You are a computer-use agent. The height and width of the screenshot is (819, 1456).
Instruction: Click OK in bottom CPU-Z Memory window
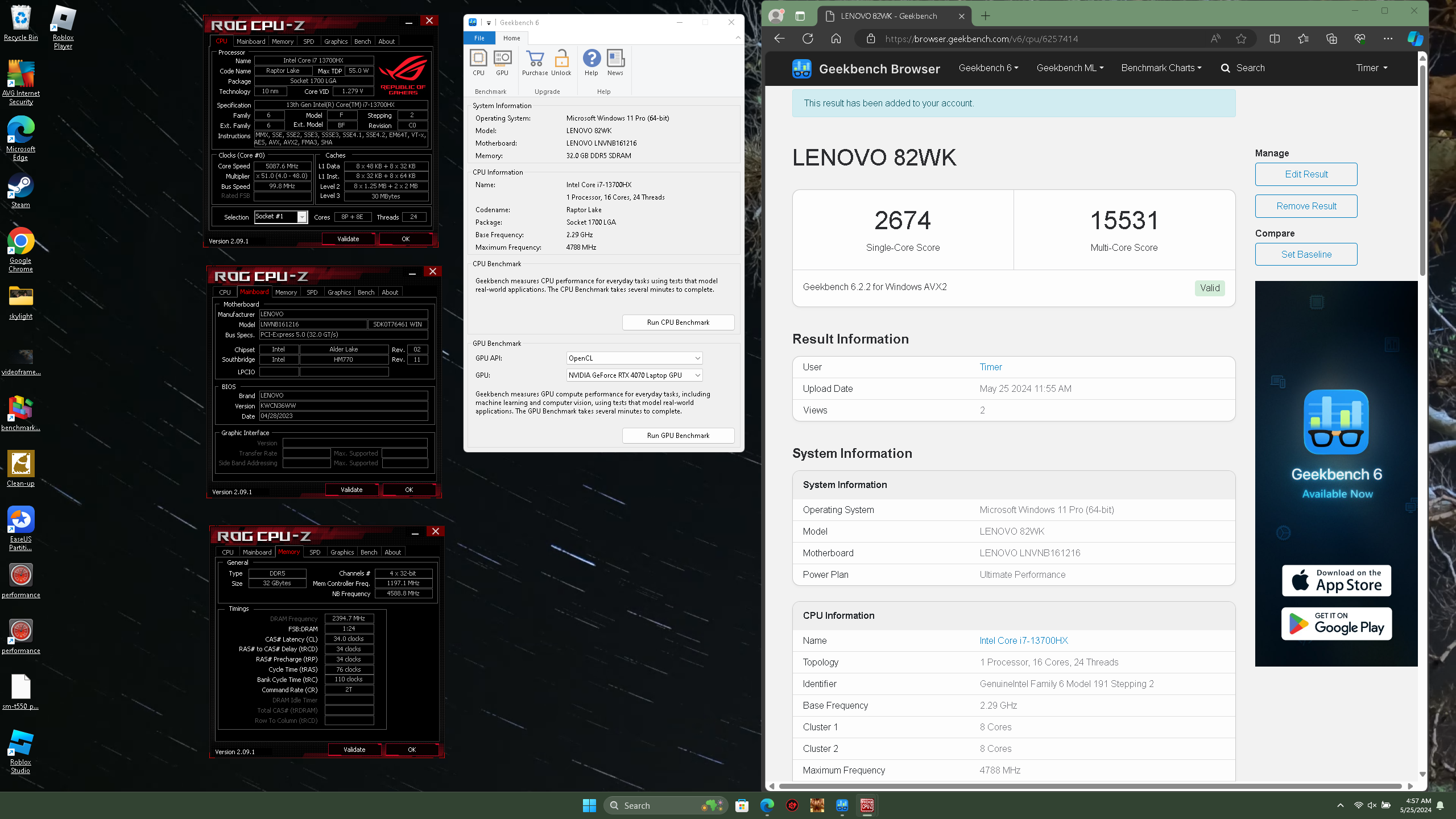(x=412, y=750)
